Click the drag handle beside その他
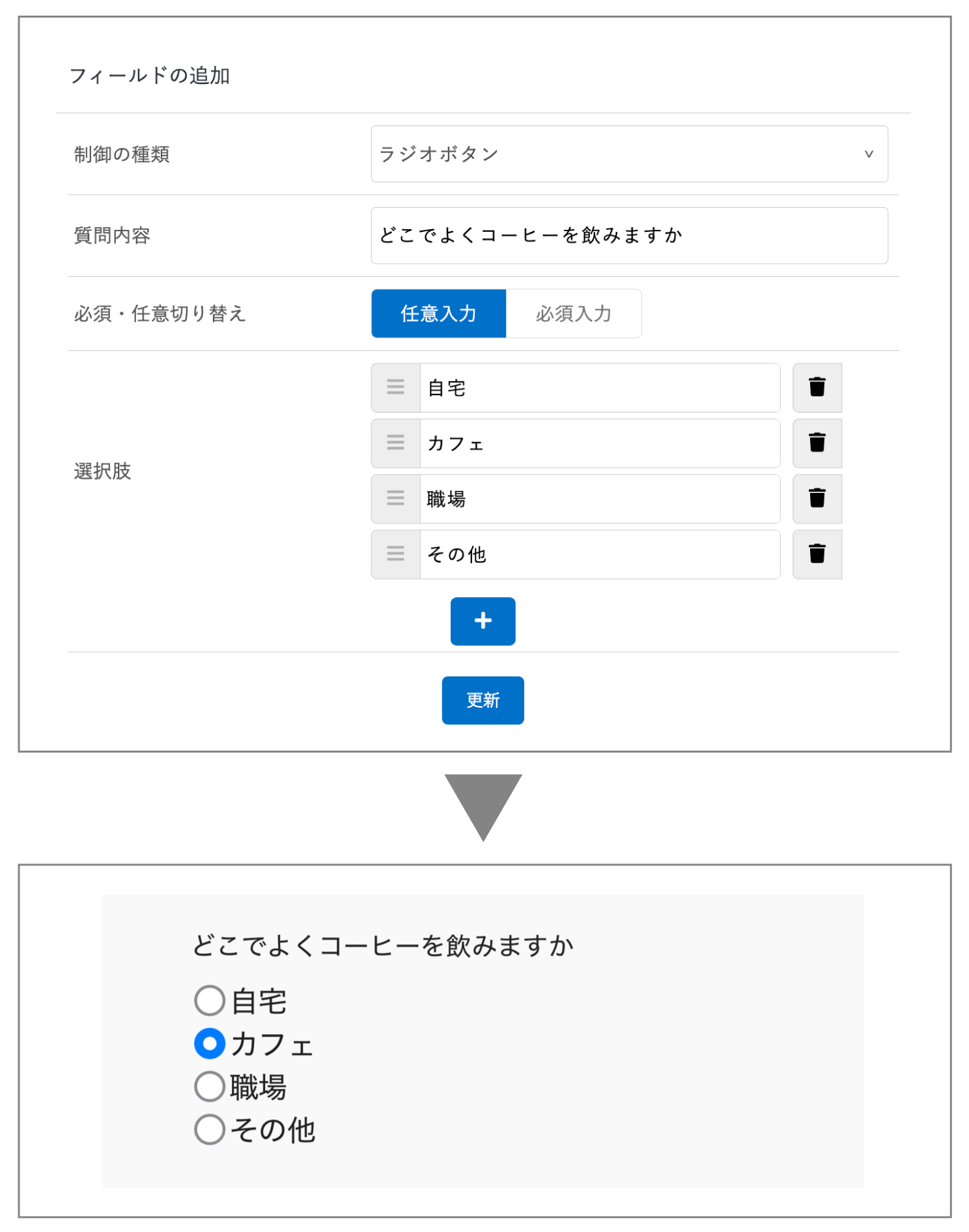969x1232 pixels. click(x=396, y=554)
